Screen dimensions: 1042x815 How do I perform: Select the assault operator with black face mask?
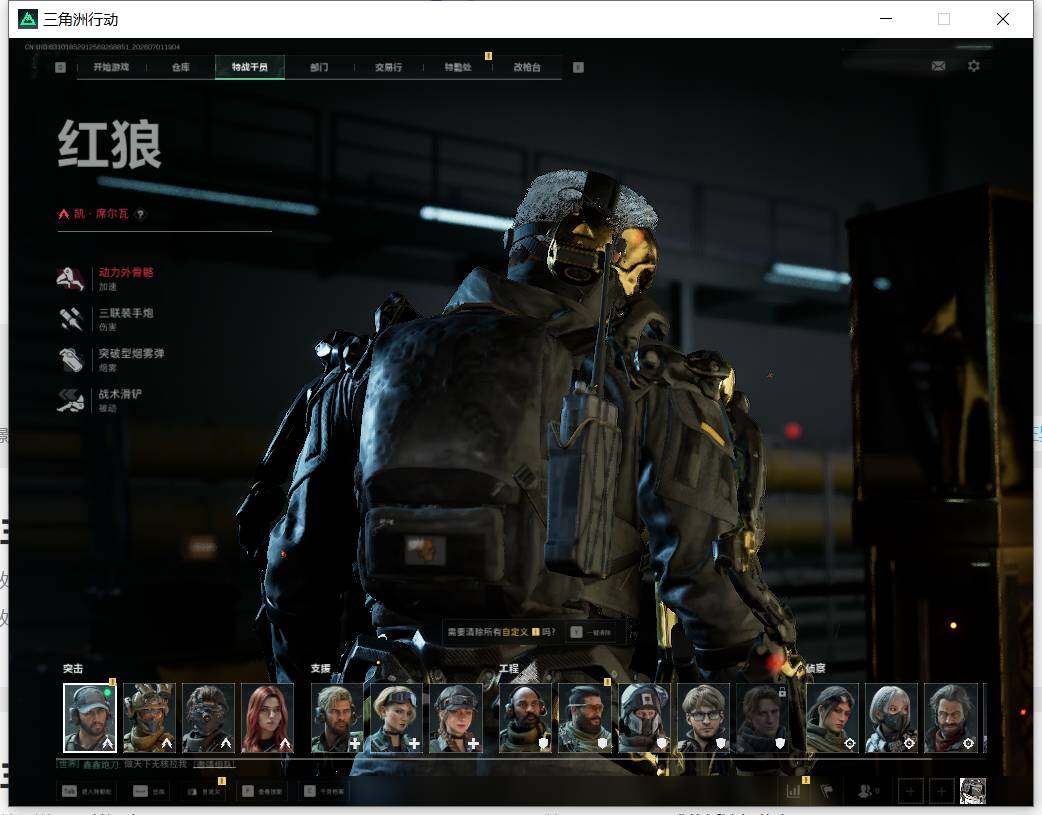[208, 718]
